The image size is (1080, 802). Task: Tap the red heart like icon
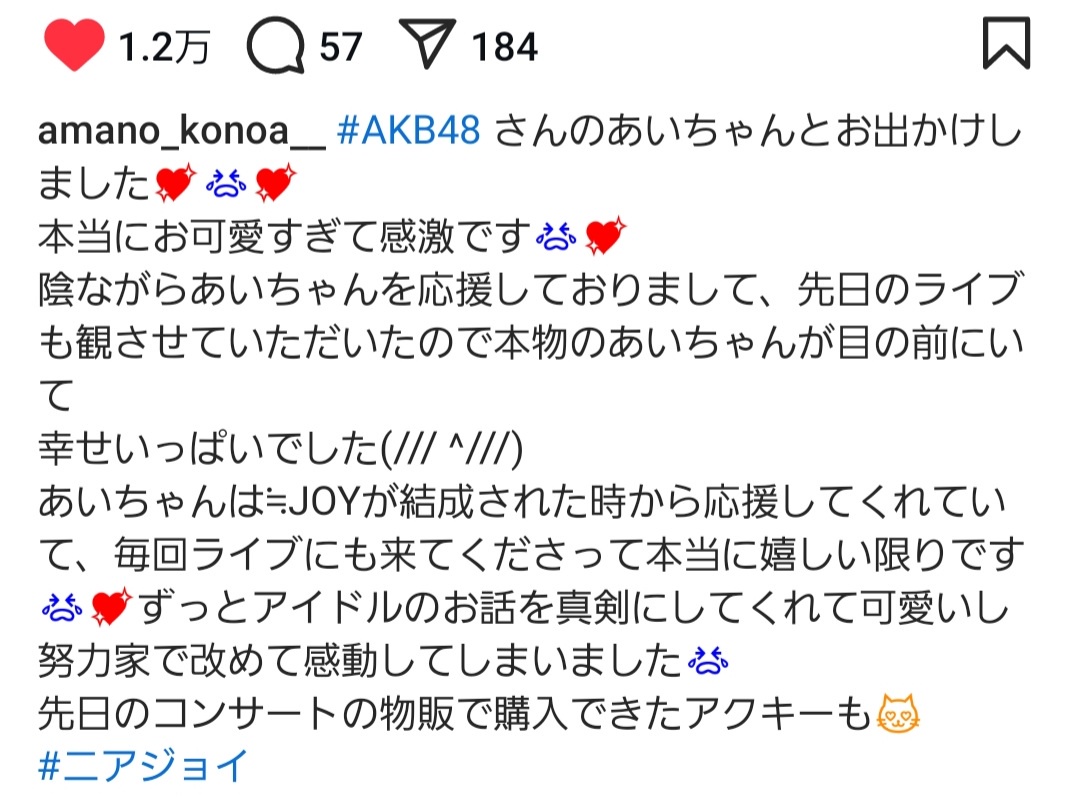[74, 45]
